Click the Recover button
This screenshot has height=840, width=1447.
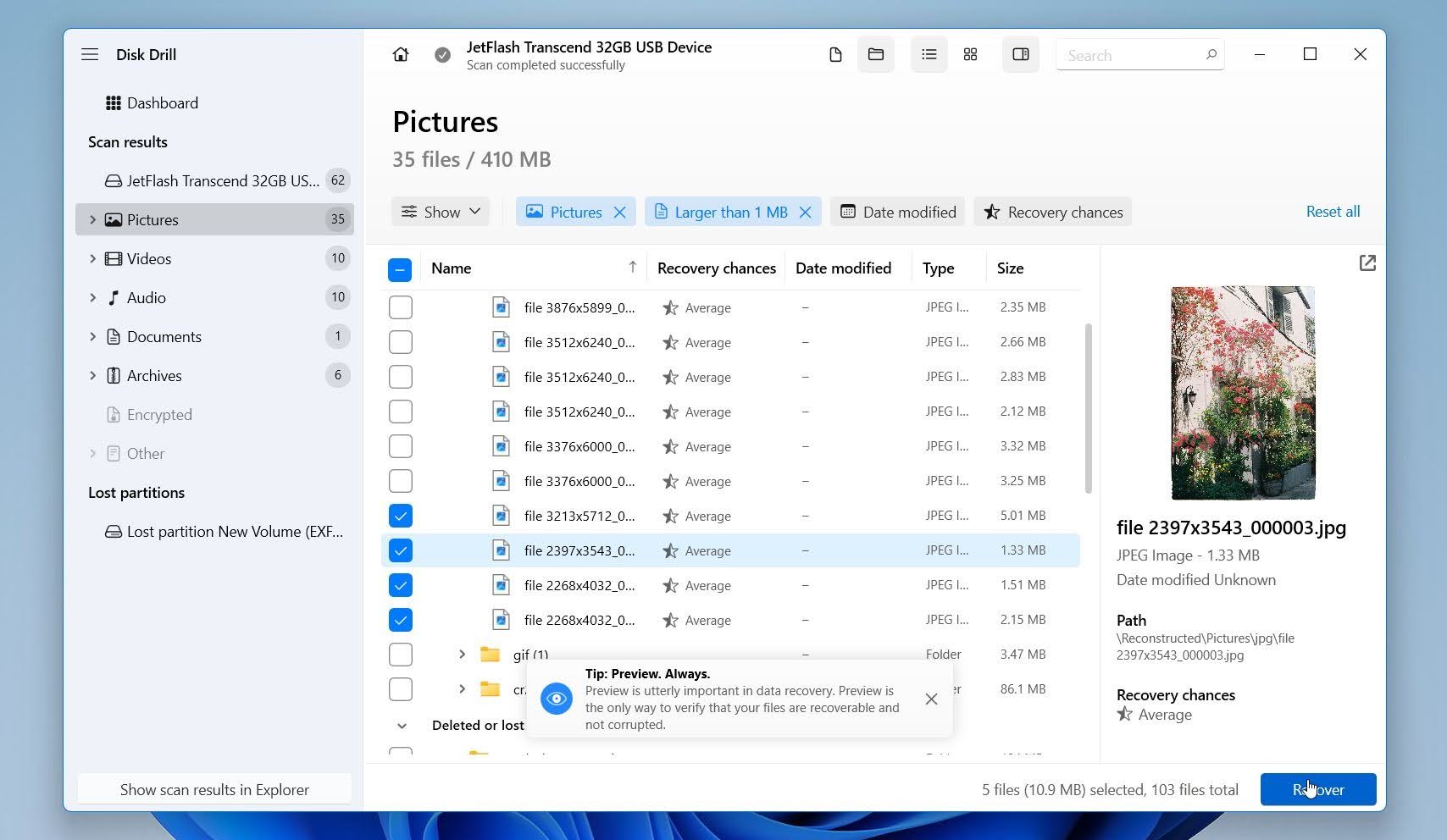pyautogui.click(x=1318, y=789)
